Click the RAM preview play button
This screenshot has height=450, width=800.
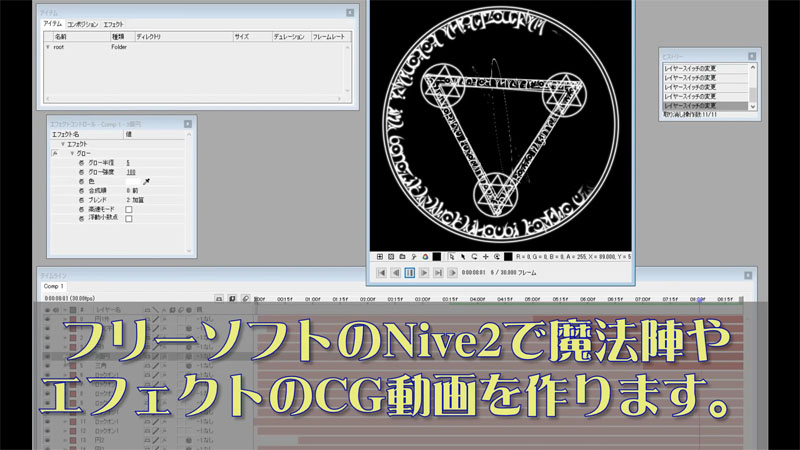pyautogui.click(x=453, y=273)
